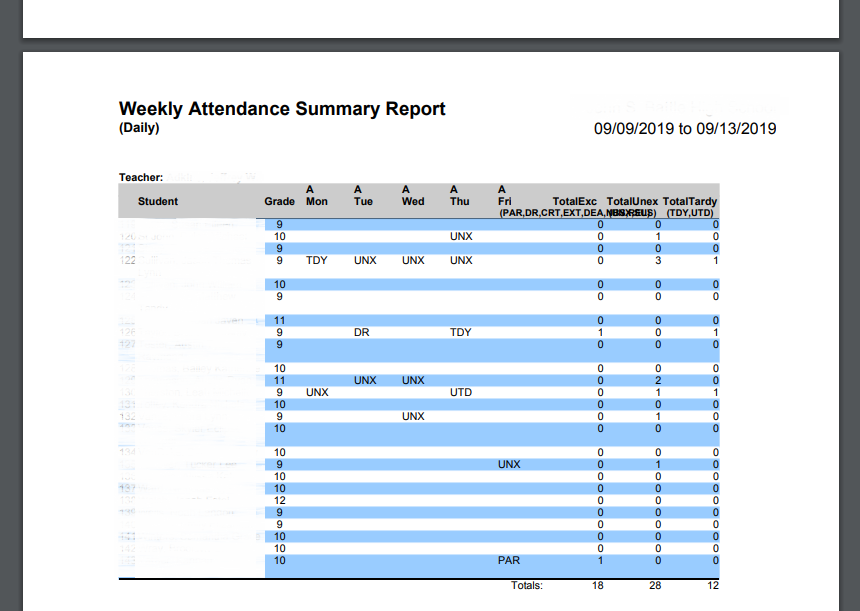The image size is (860, 611).
Task: Select the "DR" entry under Tue
Action: (361, 332)
